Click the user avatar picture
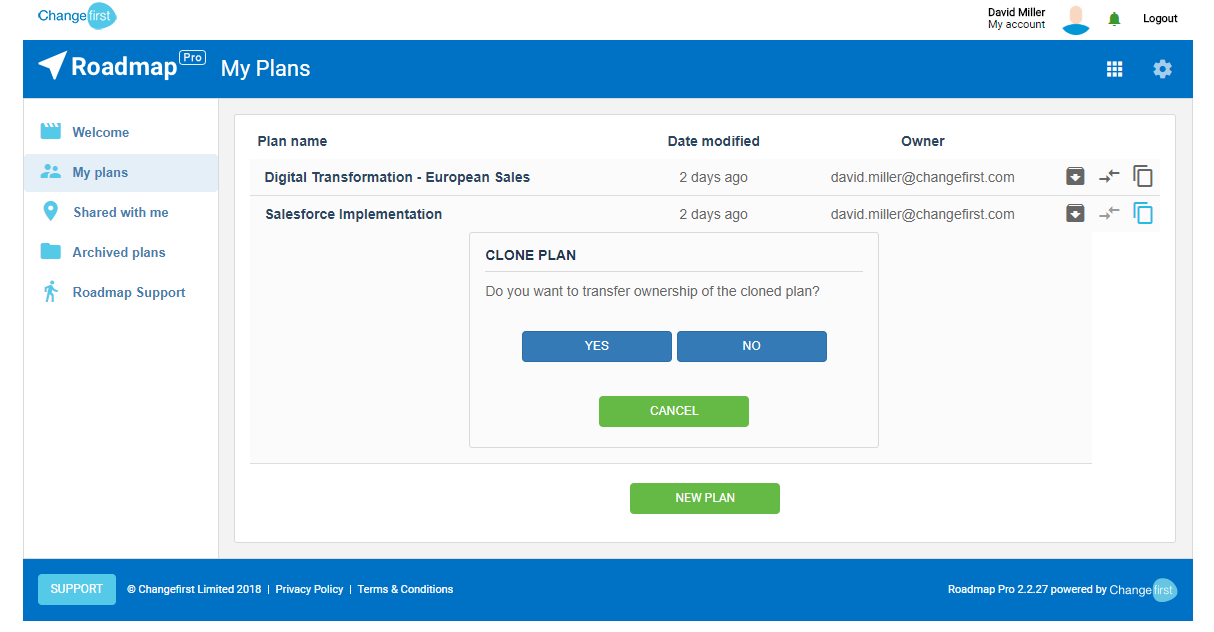The width and height of the screenshot is (1214, 632). click(x=1076, y=19)
